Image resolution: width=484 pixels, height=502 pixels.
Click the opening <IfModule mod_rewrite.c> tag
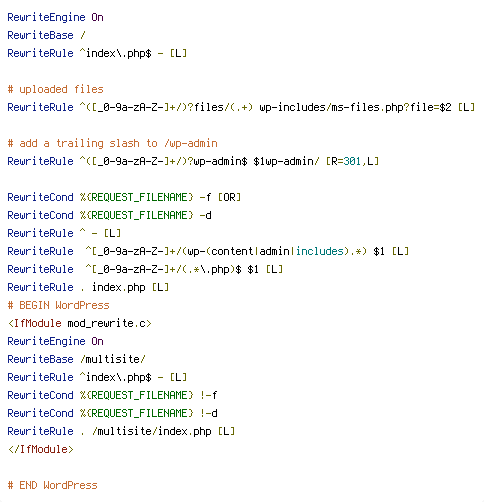click(80, 323)
